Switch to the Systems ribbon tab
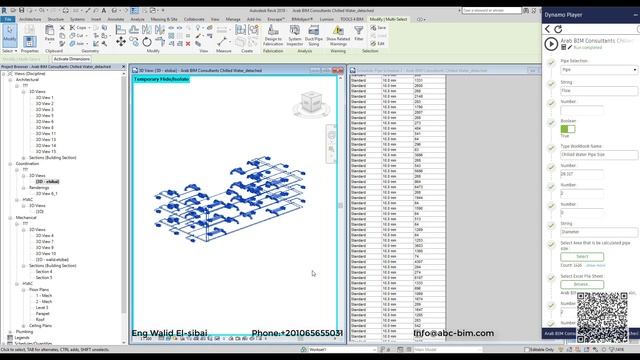 pyautogui.click(x=77, y=19)
